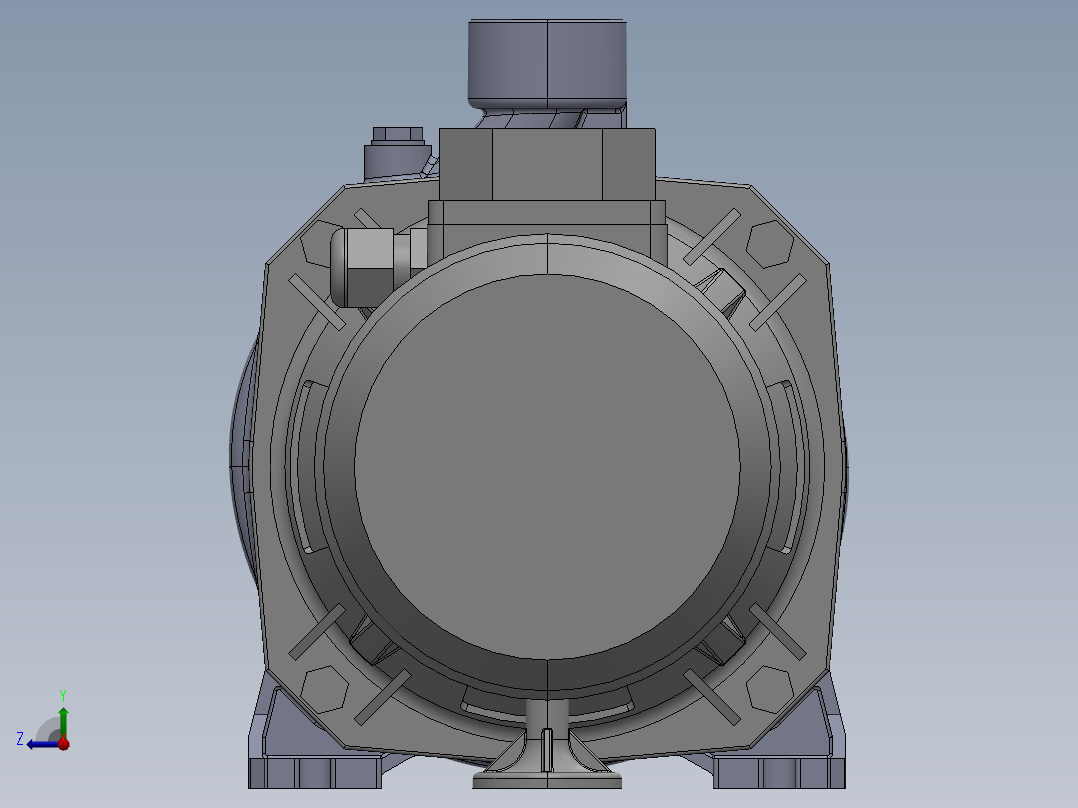Select the rectangular terminal box face
This screenshot has height=808, width=1078.
(547, 164)
